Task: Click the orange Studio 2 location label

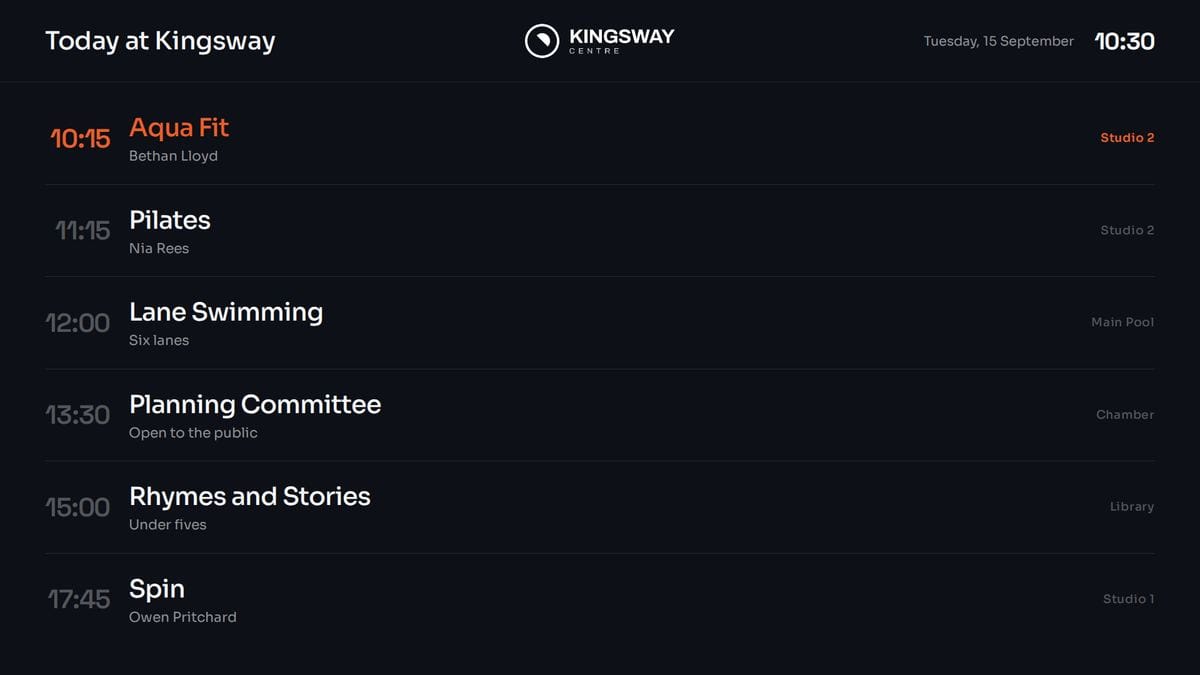Action: (1127, 138)
